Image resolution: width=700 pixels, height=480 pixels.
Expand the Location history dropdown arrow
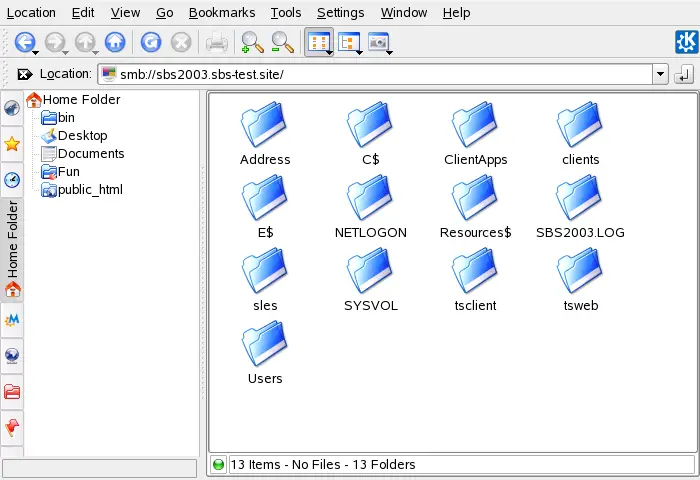660,75
